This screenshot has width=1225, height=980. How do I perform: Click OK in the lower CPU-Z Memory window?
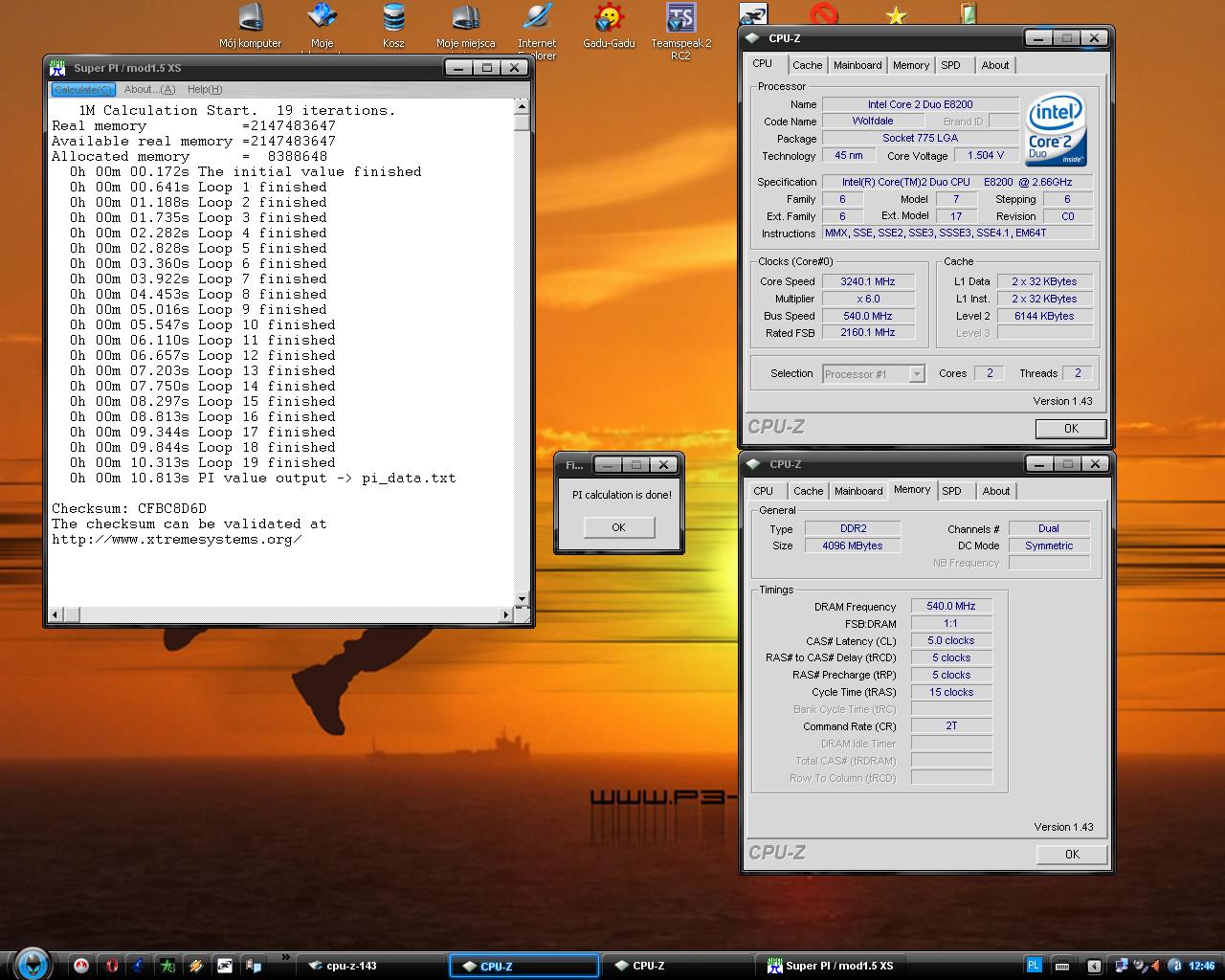point(1072,854)
